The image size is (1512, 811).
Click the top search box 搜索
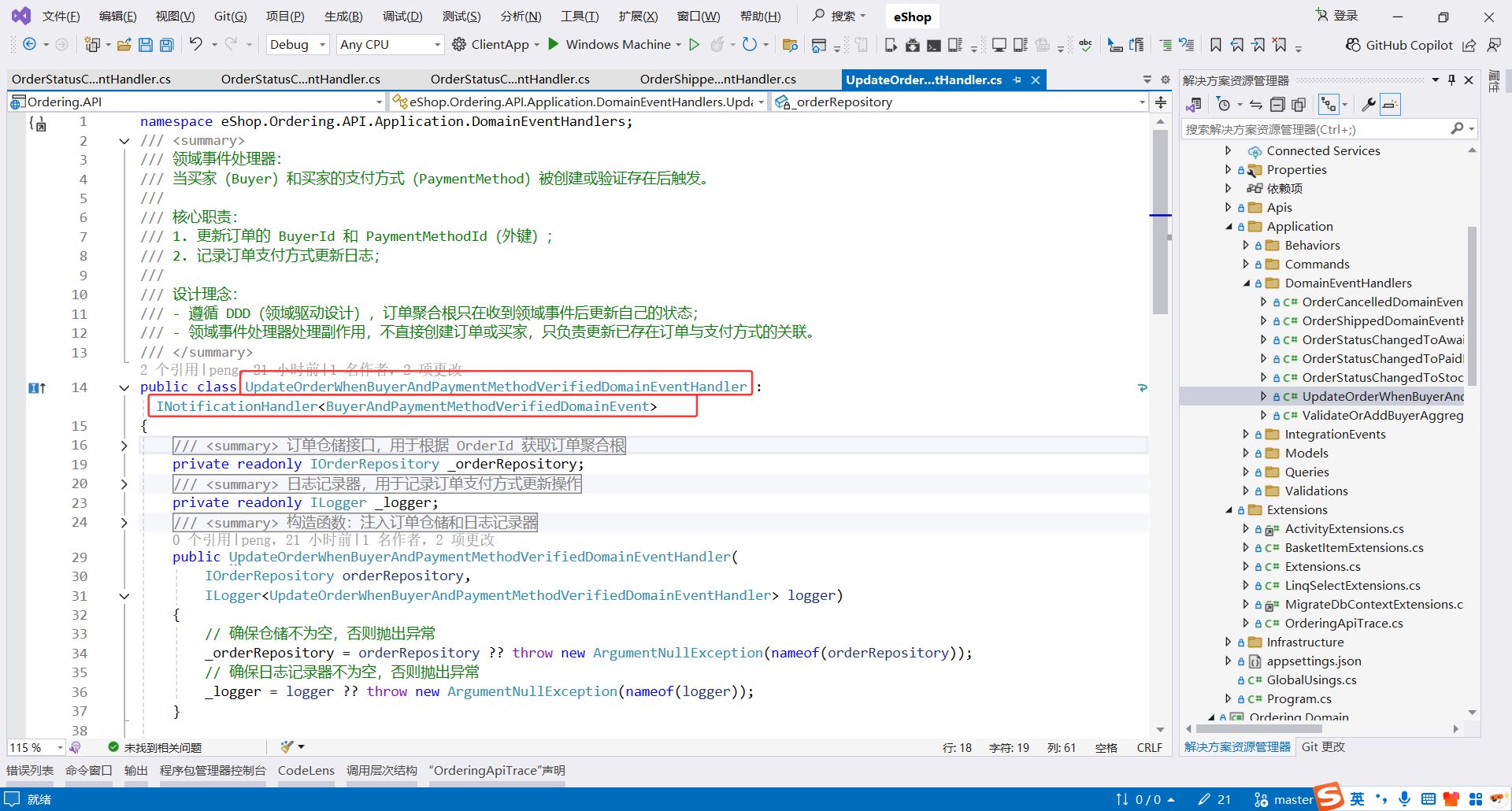839,16
